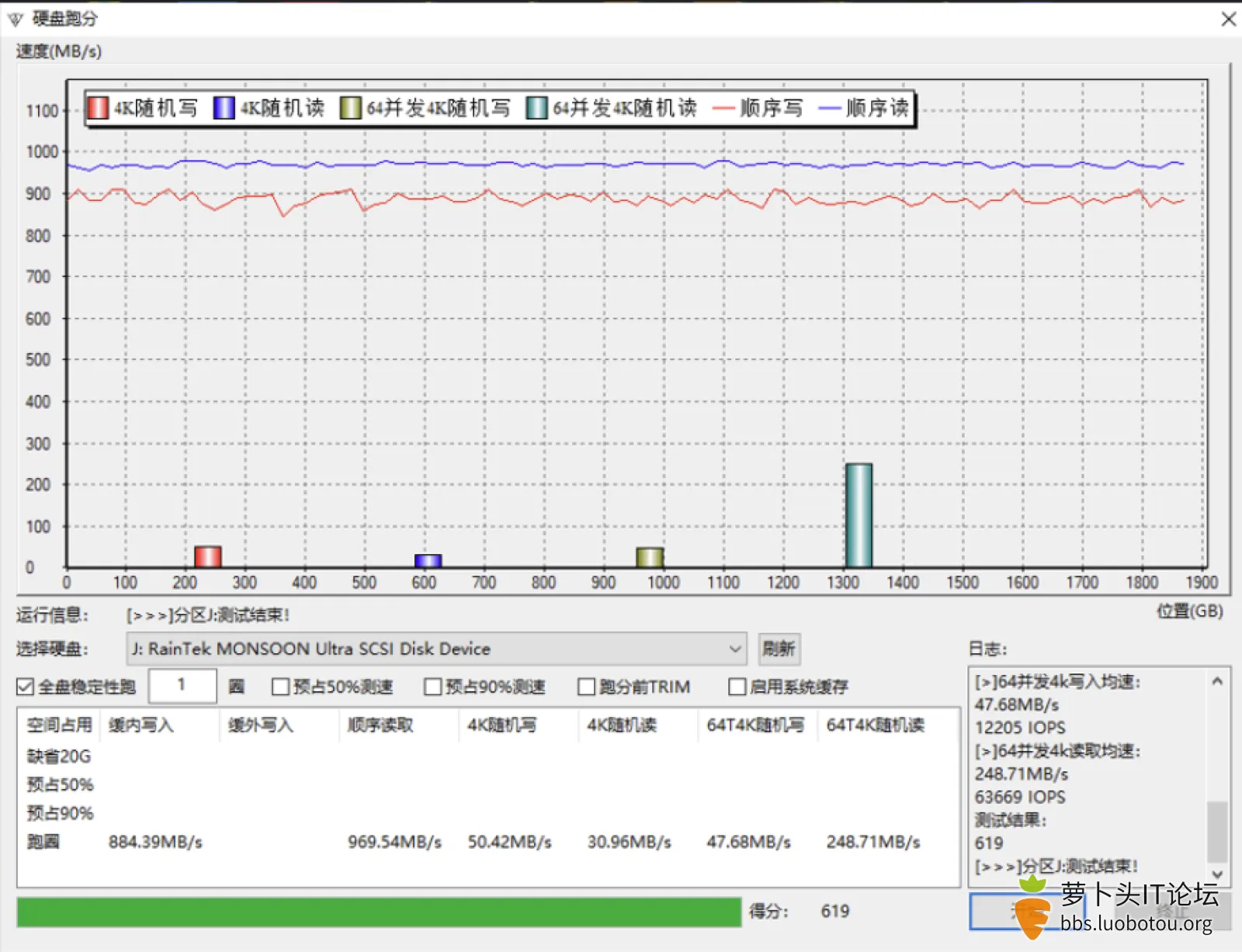
Task: Select the 缺省20G row label
Action: [x=59, y=756]
